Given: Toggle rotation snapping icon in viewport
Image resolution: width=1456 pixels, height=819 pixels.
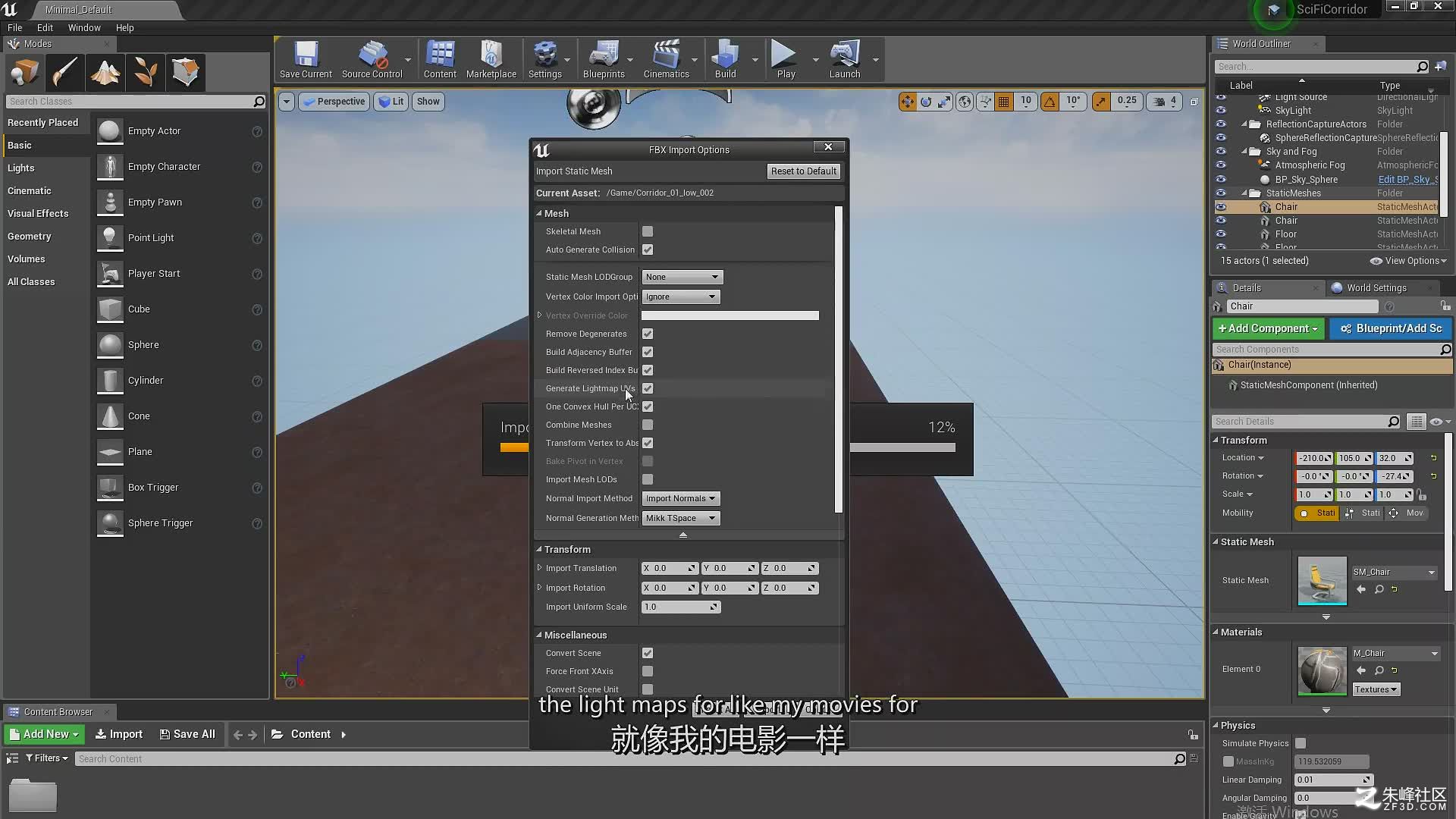Looking at the screenshot, I should (x=1050, y=102).
